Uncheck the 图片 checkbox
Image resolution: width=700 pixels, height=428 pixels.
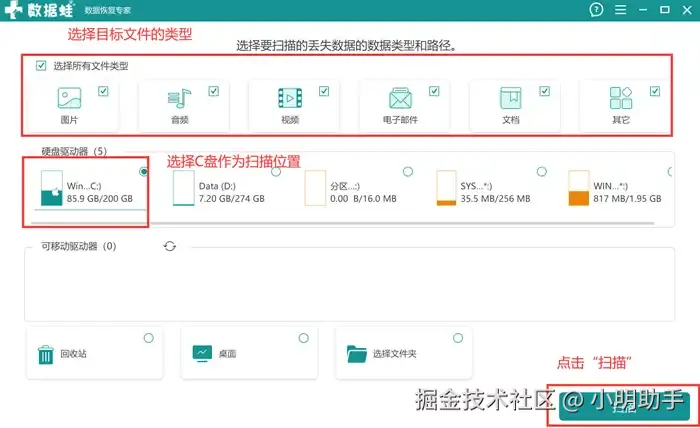103,91
